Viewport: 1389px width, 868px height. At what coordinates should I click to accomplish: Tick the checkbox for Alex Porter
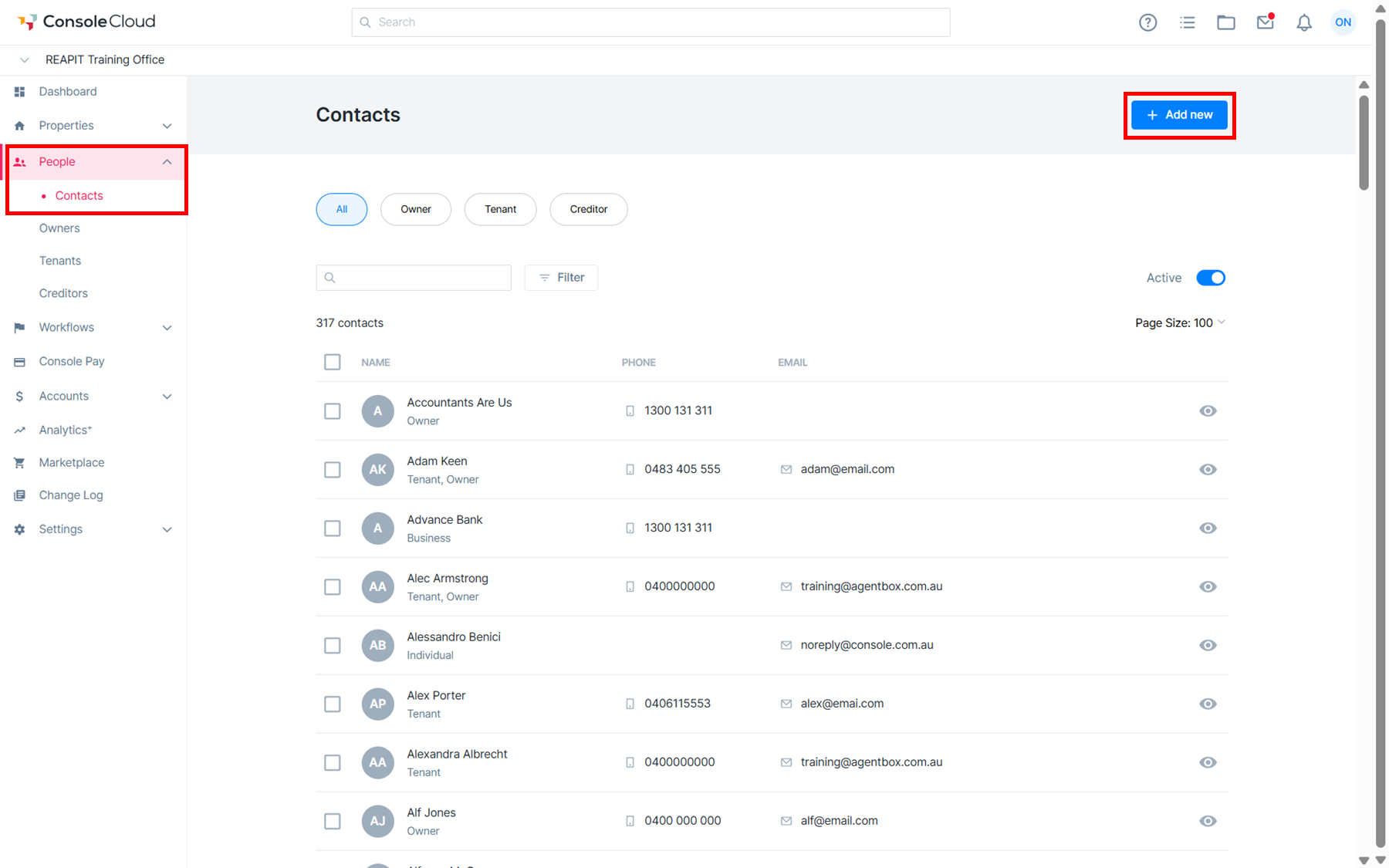[x=332, y=704]
